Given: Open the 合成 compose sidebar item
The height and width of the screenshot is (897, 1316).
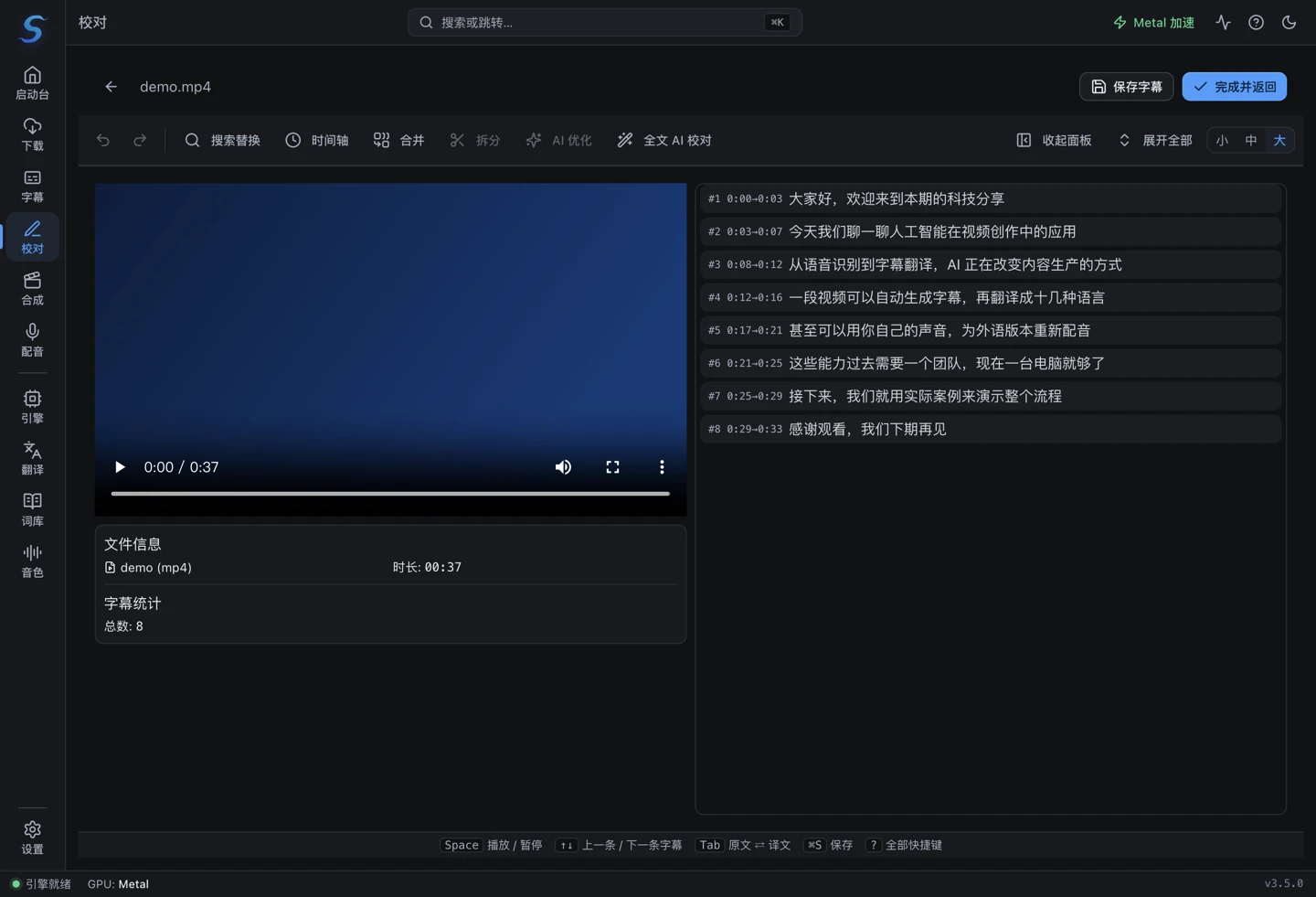Looking at the screenshot, I should 32,288.
